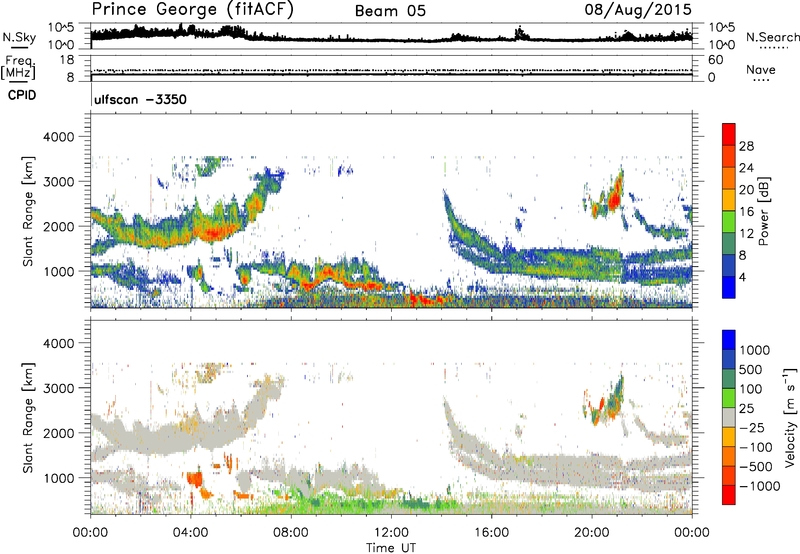800x554 pixels.
Task: Click the '-100' velocity colorbar tick label
Action: tap(755, 447)
